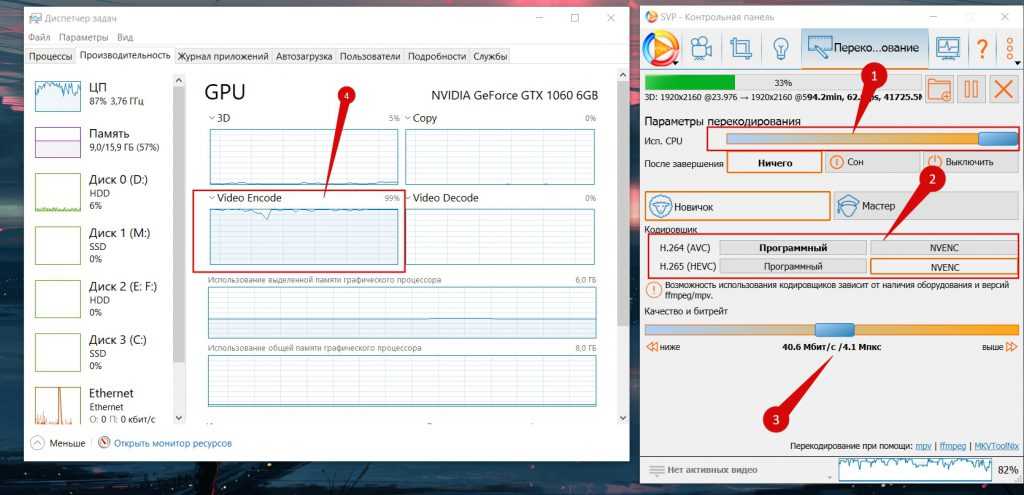Image resolution: width=1024 pixels, height=495 pixels.
Task: Click the SVP main logo icon
Action: click(661, 48)
